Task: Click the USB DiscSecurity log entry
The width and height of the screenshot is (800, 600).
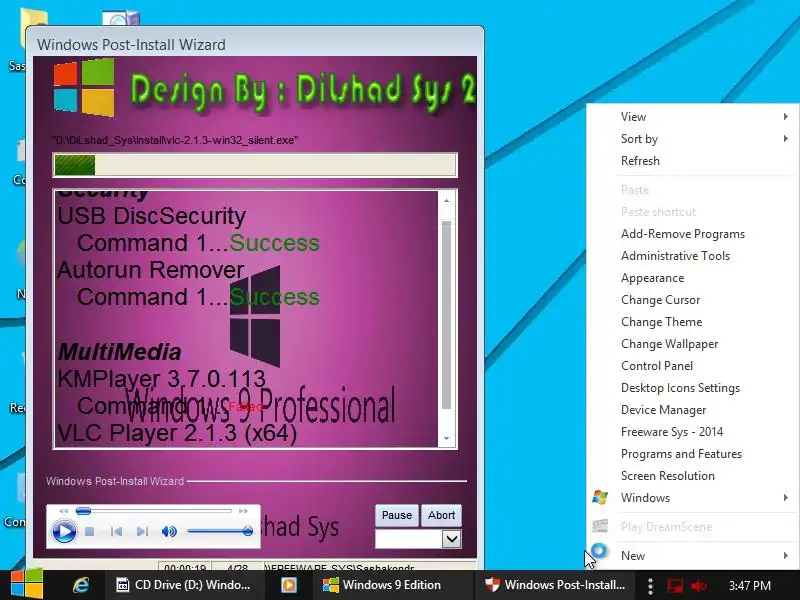Action: pos(152,216)
